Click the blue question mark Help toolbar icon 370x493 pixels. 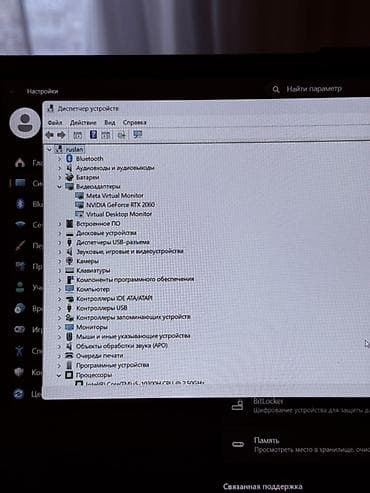pyautogui.click(x=93, y=135)
